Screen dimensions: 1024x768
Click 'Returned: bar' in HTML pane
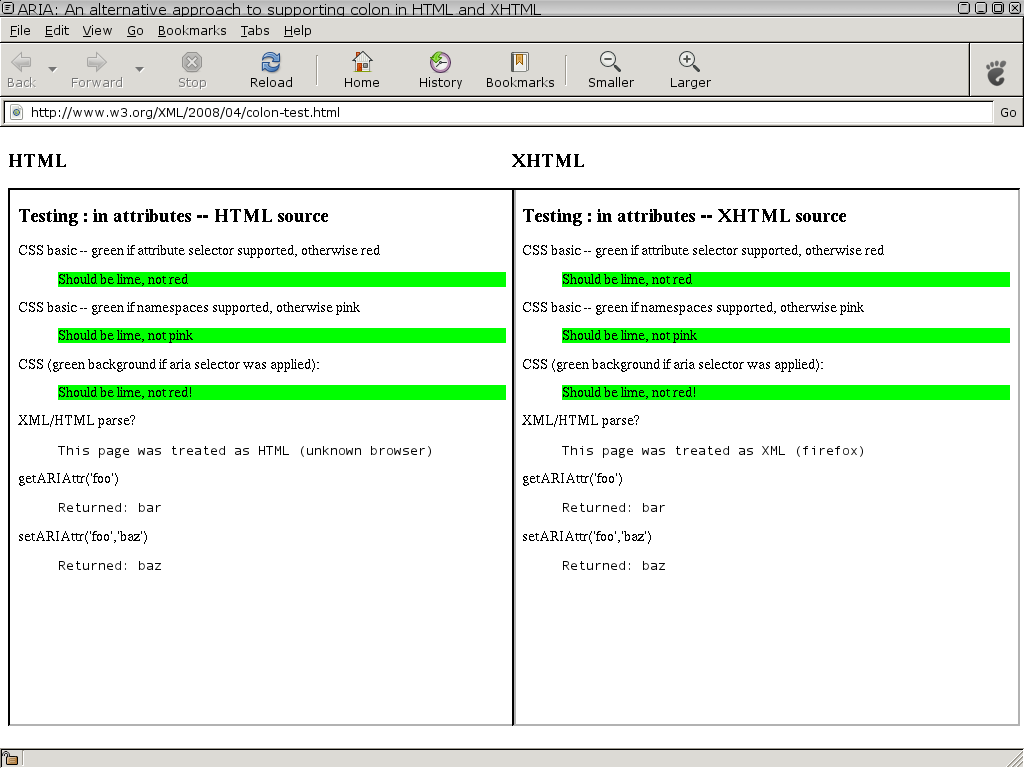point(110,507)
